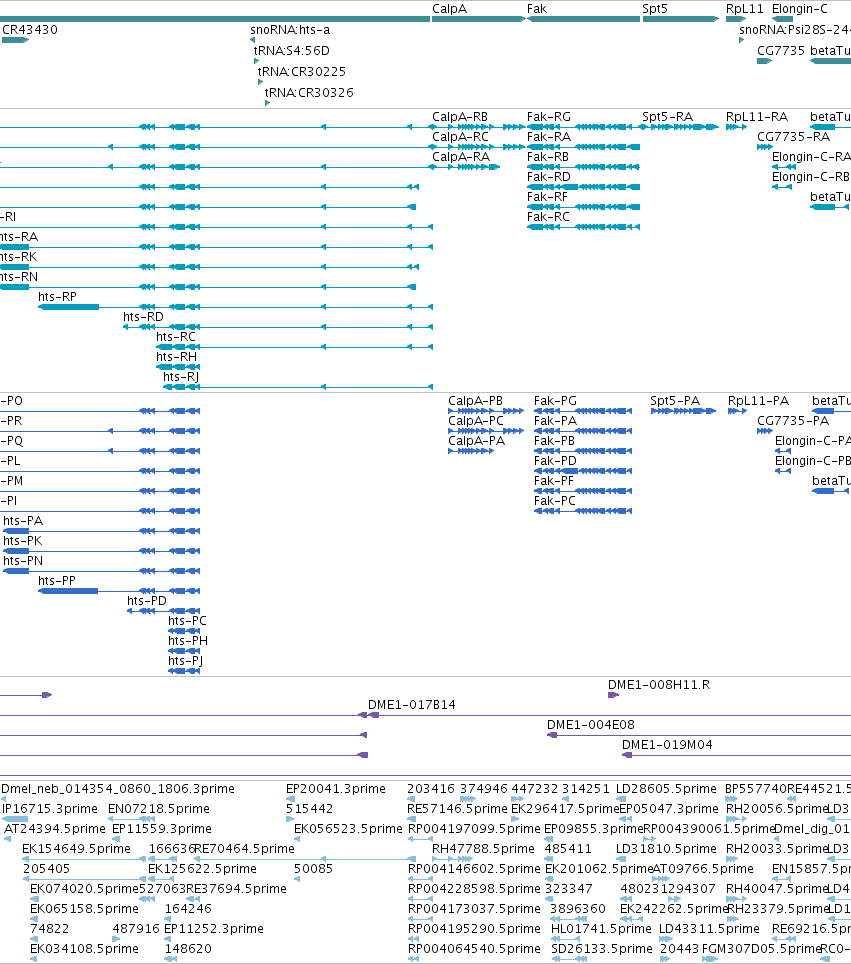The width and height of the screenshot is (851, 964).
Task: Click the hts-PC protein label
Action: (188, 620)
